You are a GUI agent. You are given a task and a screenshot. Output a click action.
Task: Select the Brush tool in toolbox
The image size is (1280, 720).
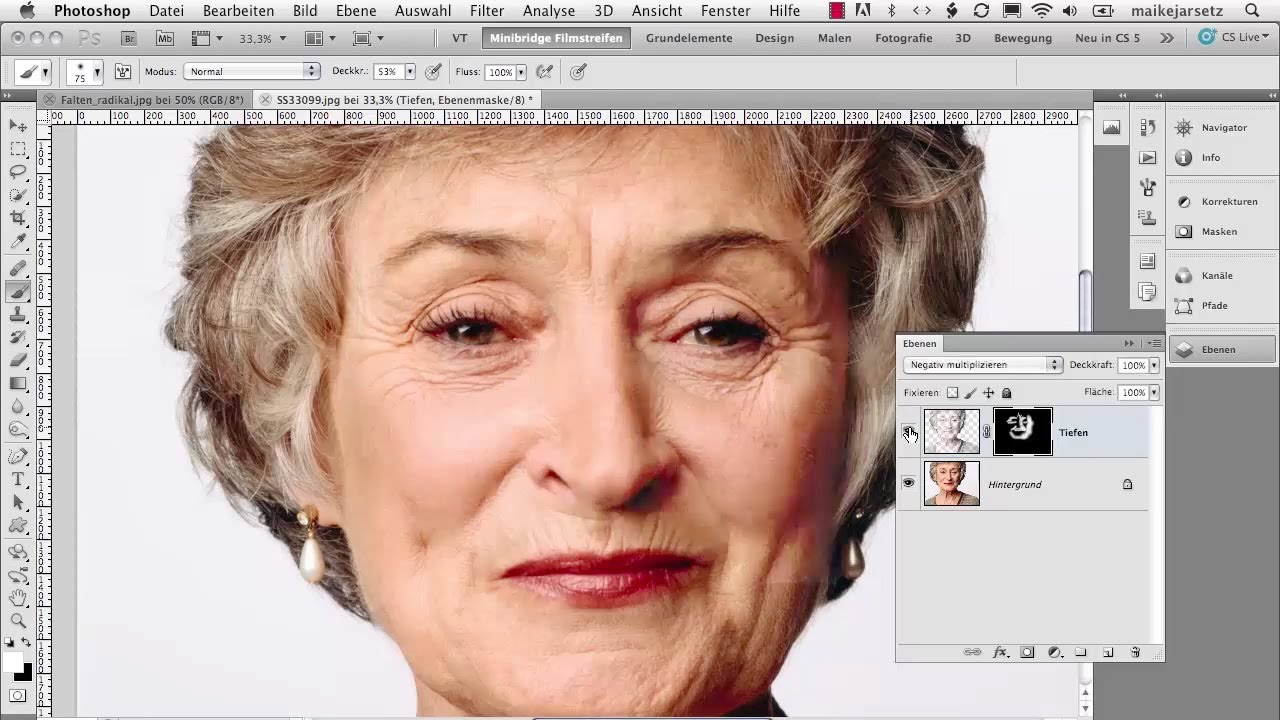18,292
